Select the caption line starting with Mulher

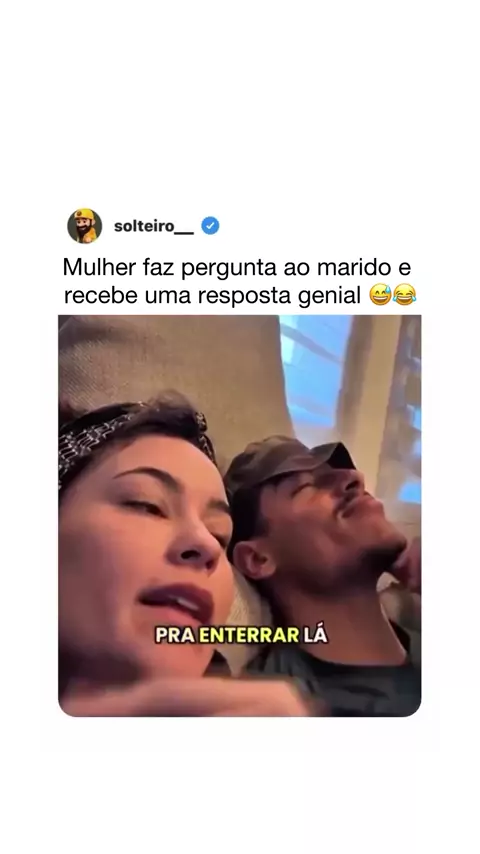(236, 267)
